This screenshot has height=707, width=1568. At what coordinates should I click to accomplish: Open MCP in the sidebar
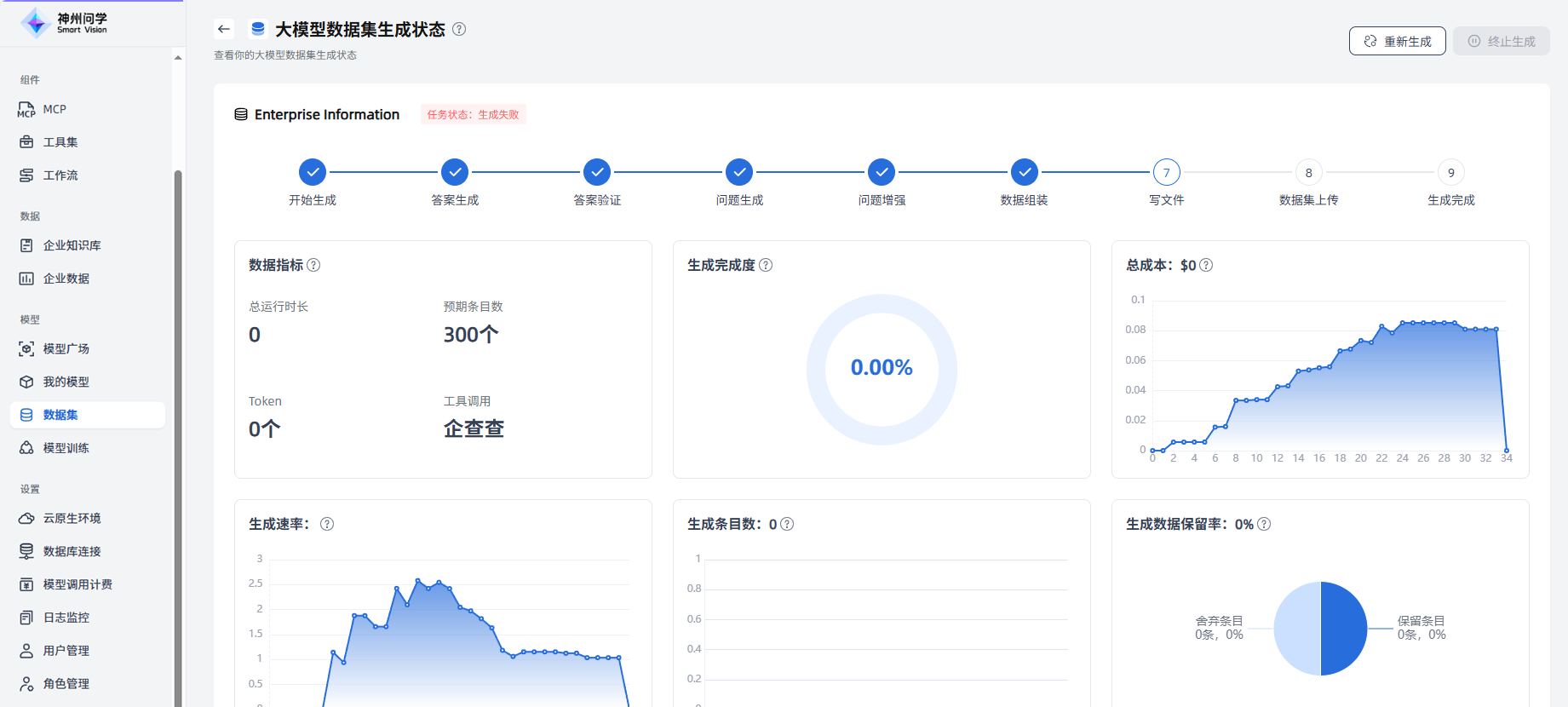(x=55, y=109)
